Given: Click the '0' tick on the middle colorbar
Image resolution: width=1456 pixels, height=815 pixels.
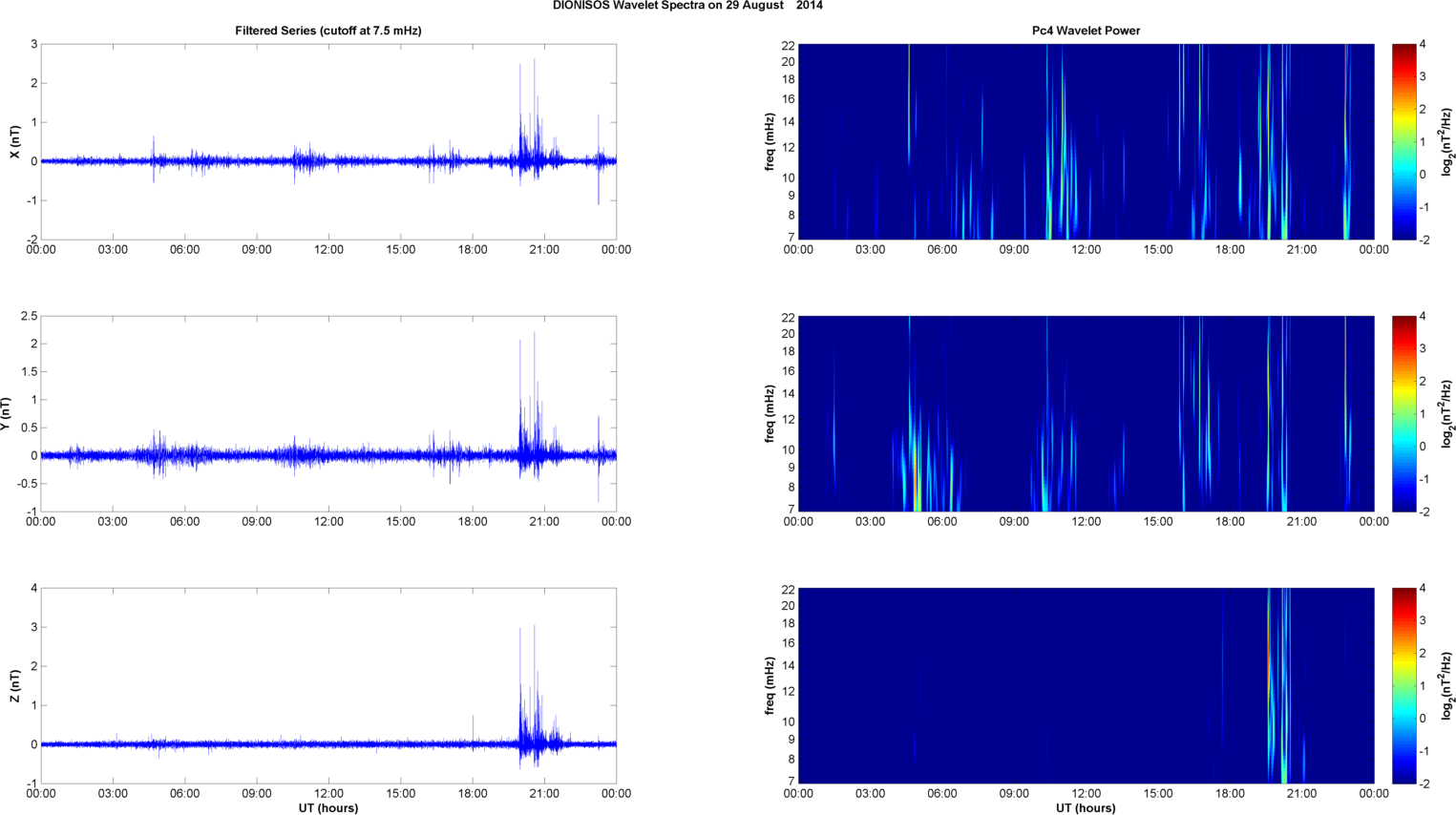Looking at the screenshot, I should pos(1423,447).
